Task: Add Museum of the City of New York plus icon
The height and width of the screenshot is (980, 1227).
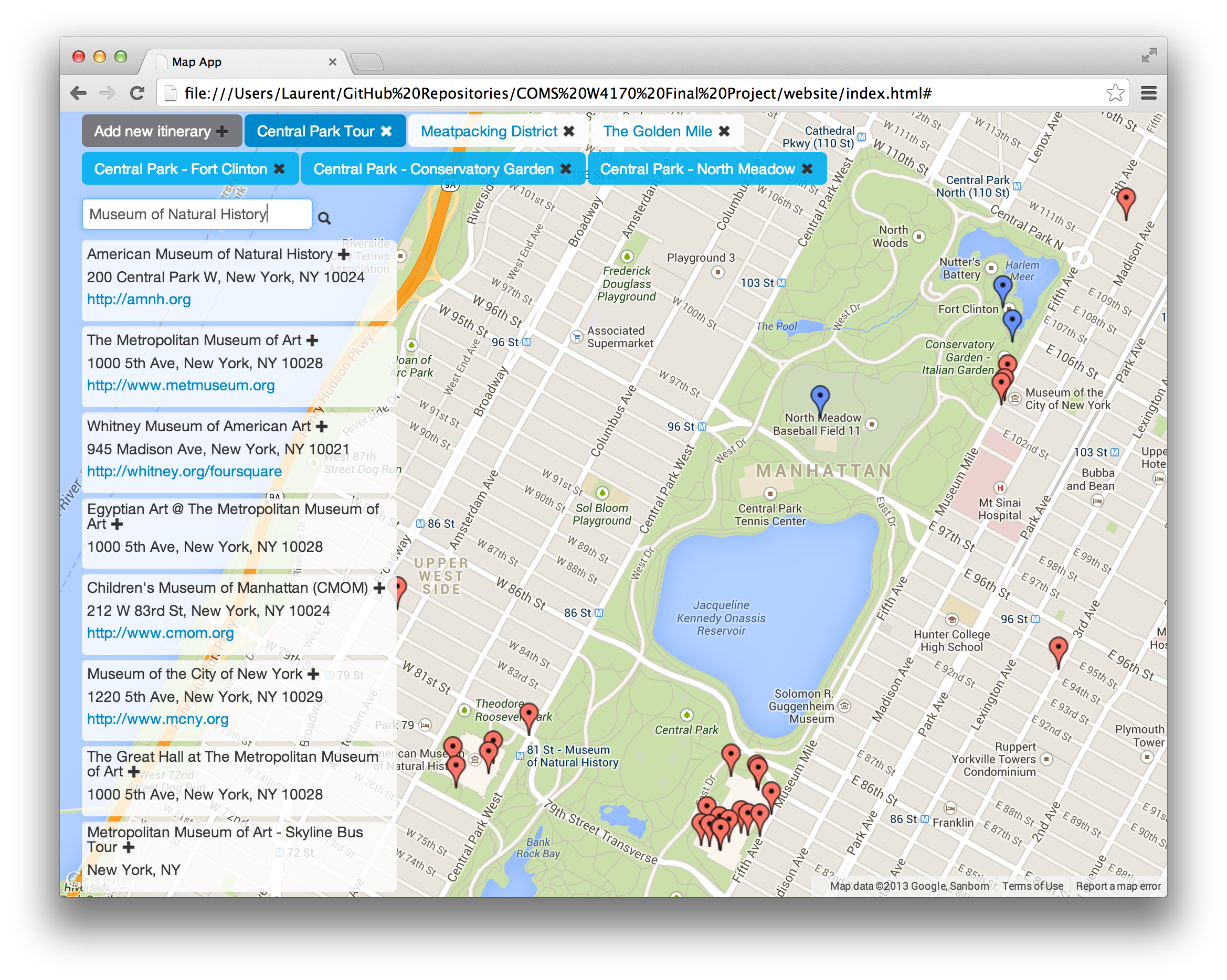Action: [313, 674]
